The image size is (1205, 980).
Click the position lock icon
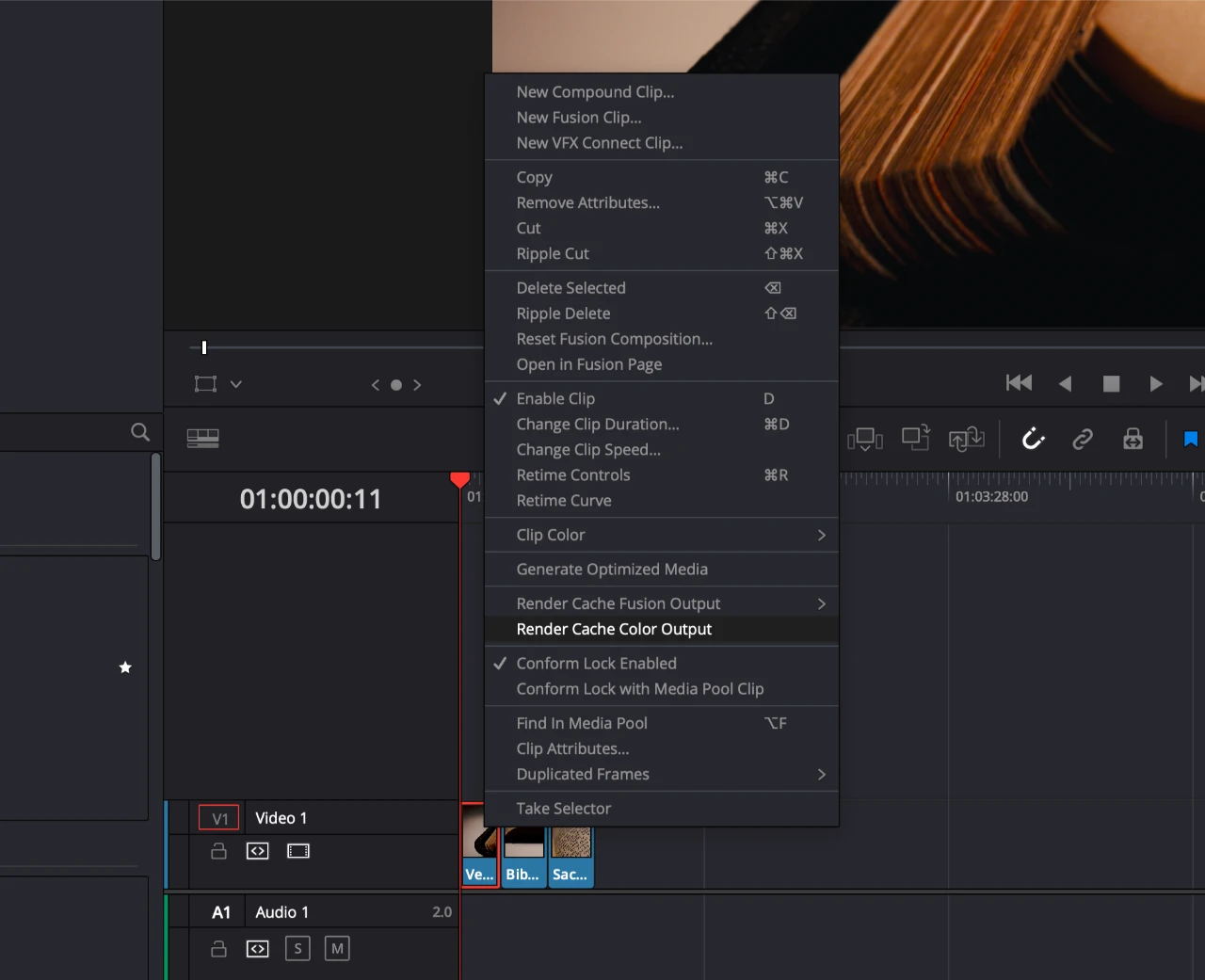[1133, 439]
